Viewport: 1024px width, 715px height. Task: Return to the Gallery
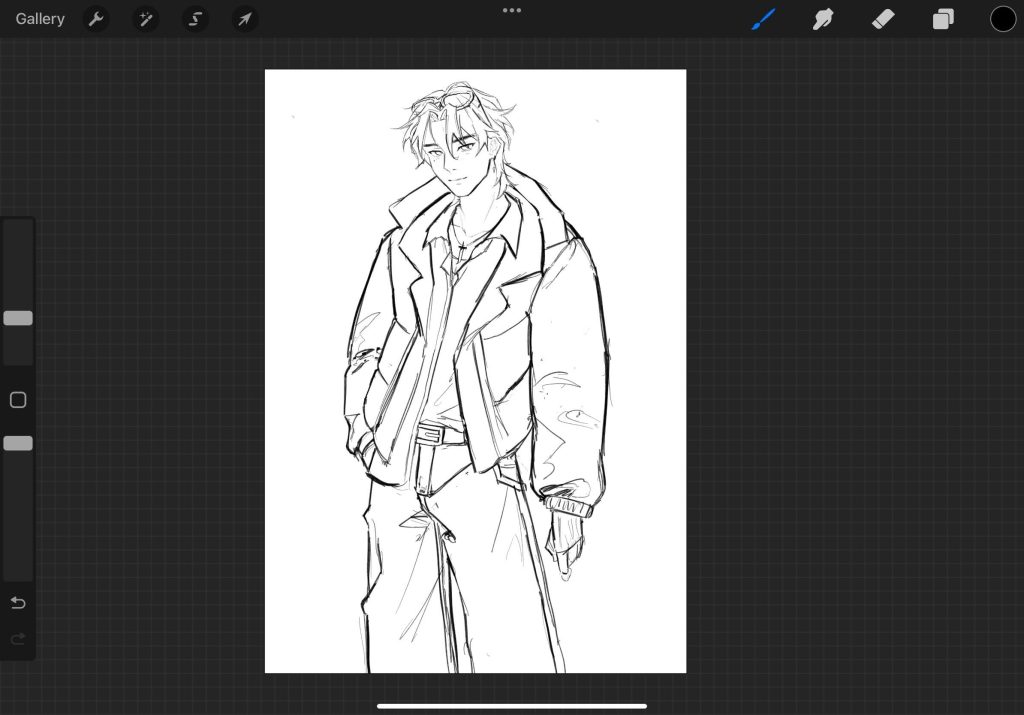(x=40, y=19)
